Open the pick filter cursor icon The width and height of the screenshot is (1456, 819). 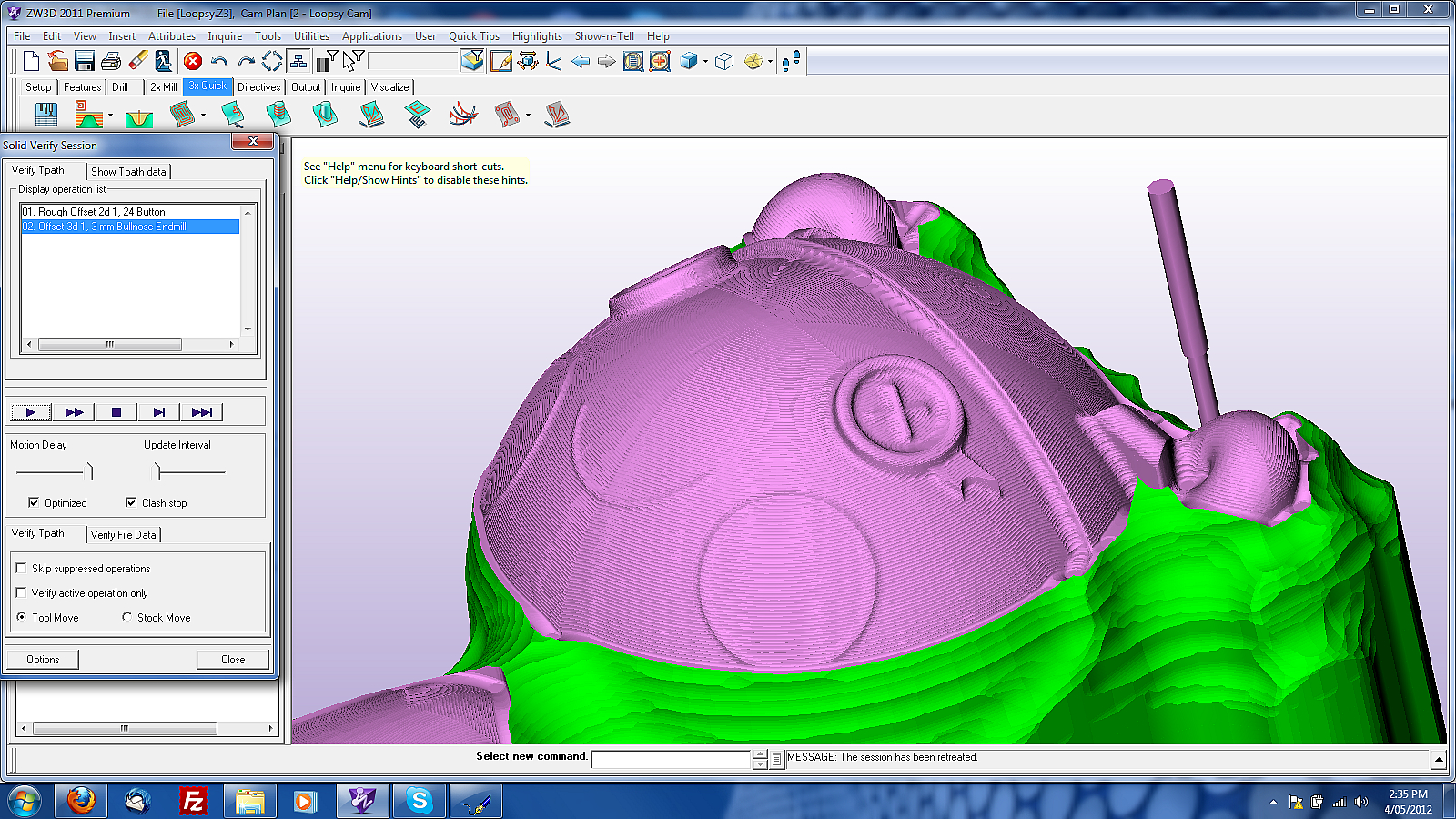pyautogui.click(x=353, y=61)
